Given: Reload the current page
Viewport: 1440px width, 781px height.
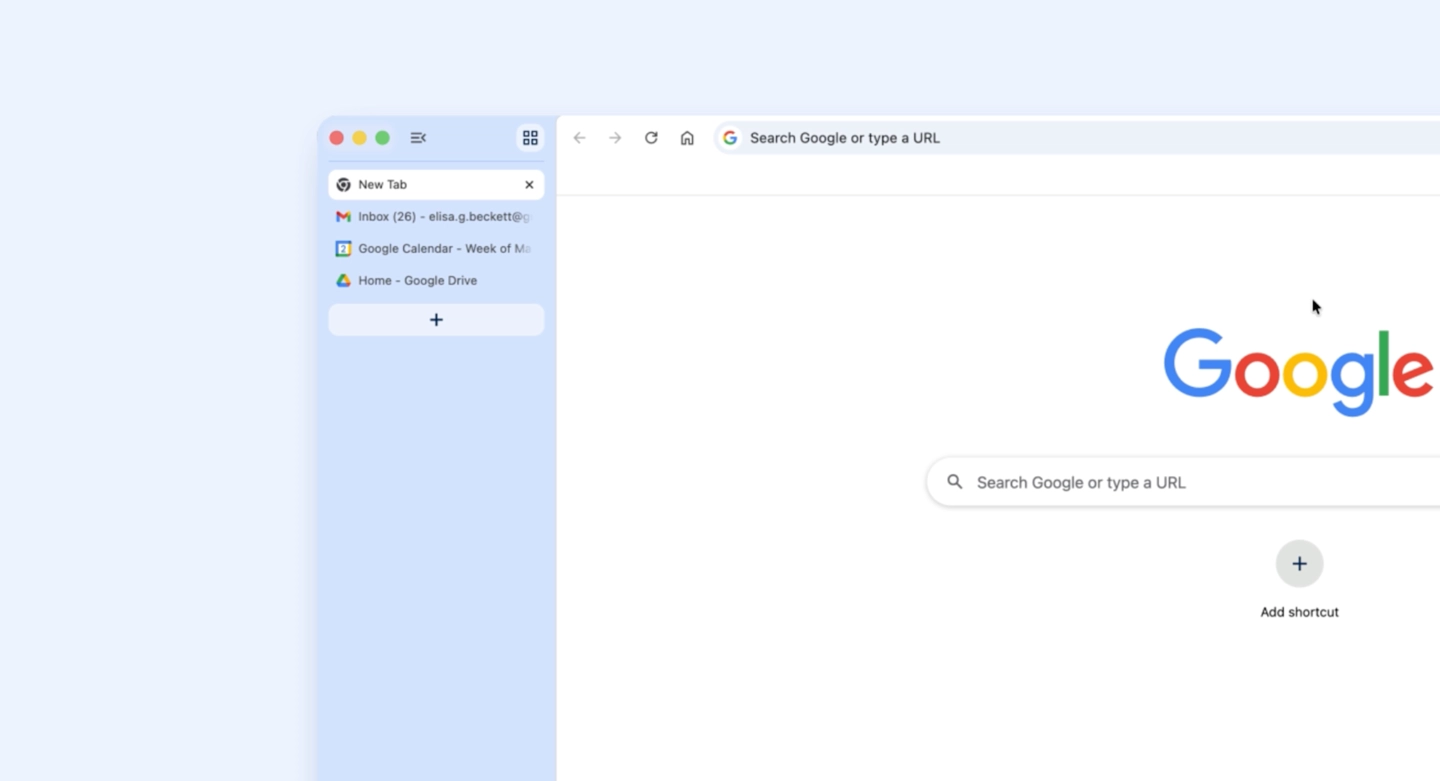Looking at the screenshot, I should pos(651,137).
